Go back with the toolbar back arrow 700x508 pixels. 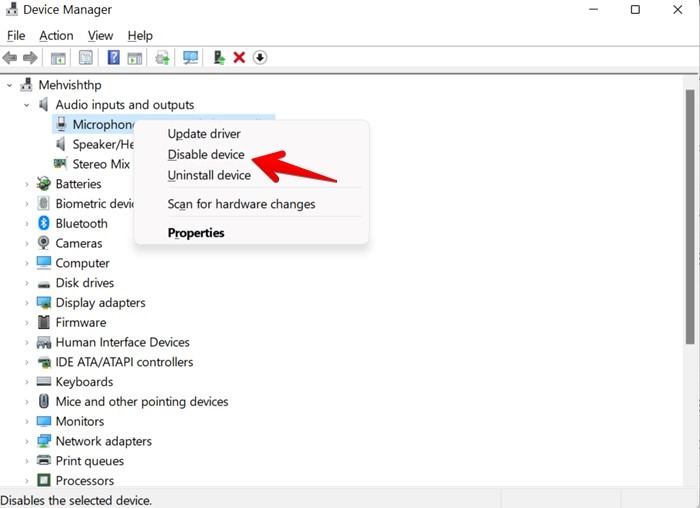pyautogui.click(x=10, y=58)
